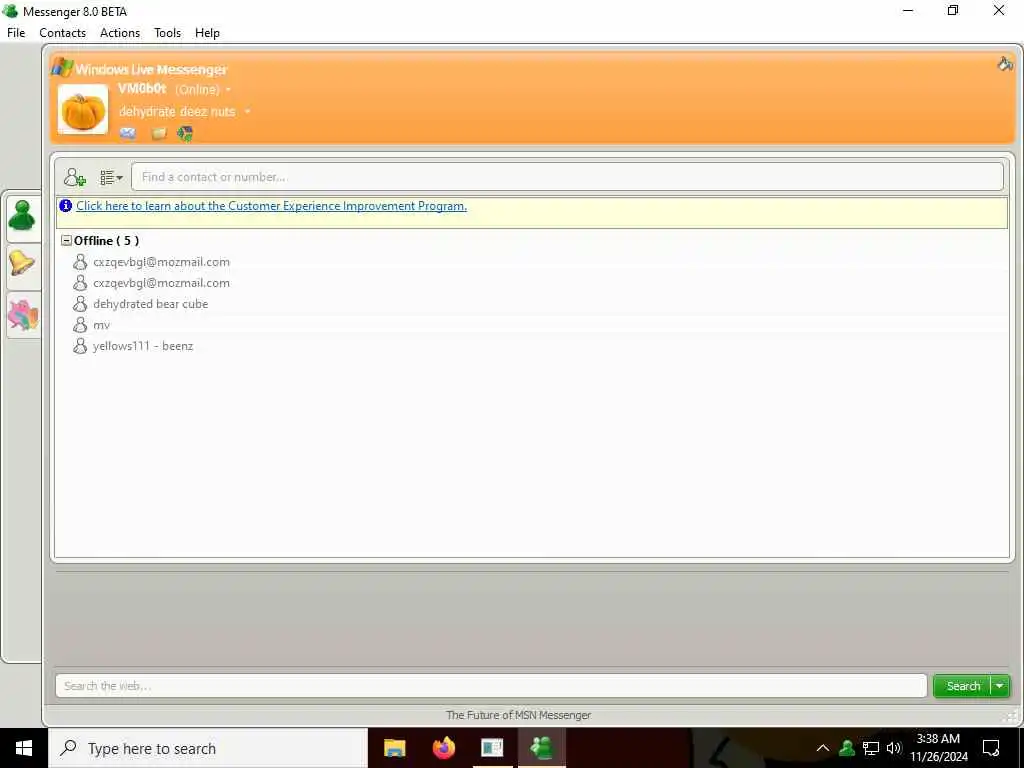Click the taskbar app icon next to Firefox

point(492,748)
